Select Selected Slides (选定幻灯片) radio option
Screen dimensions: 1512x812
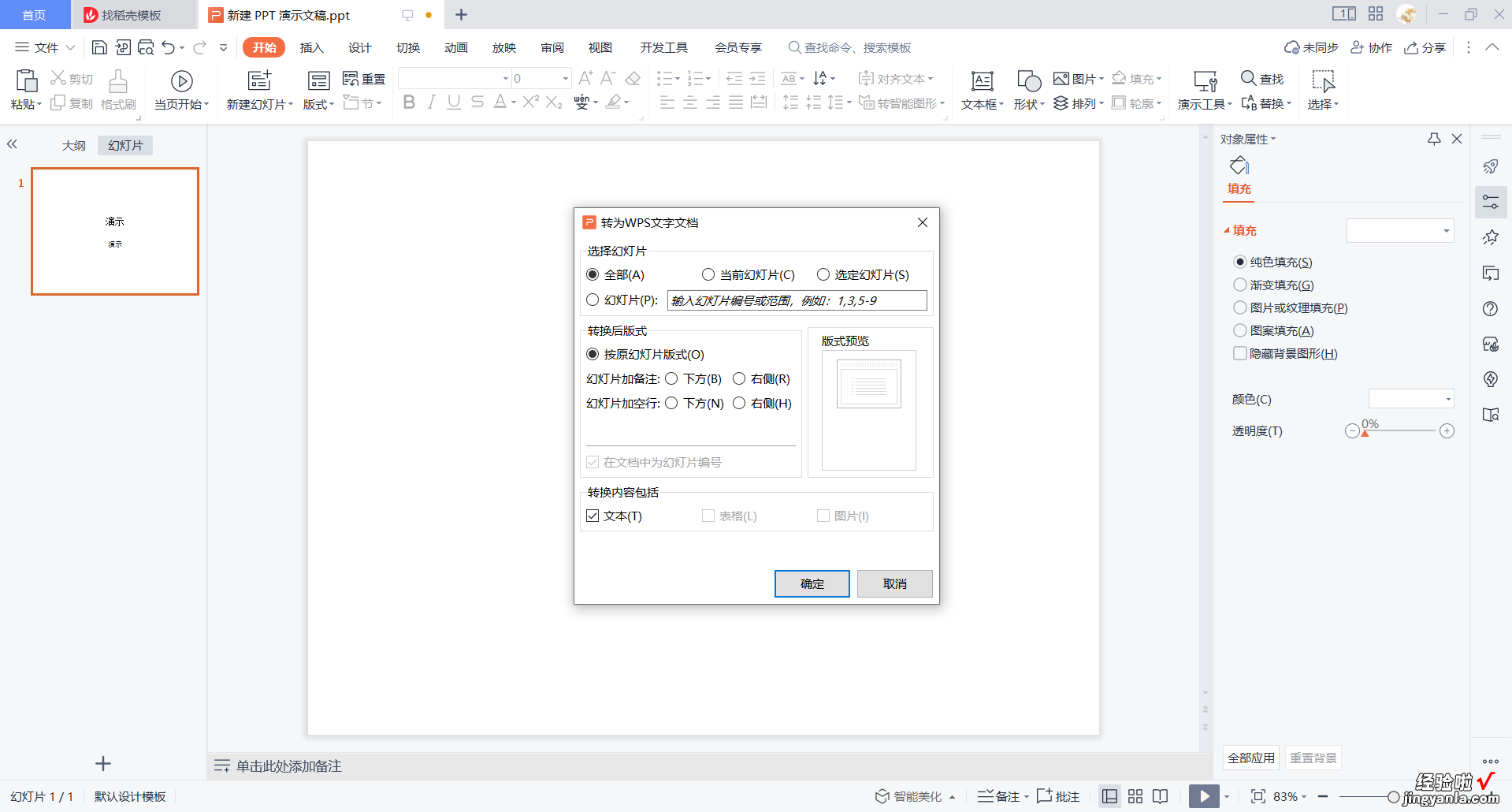coord(823,274)
